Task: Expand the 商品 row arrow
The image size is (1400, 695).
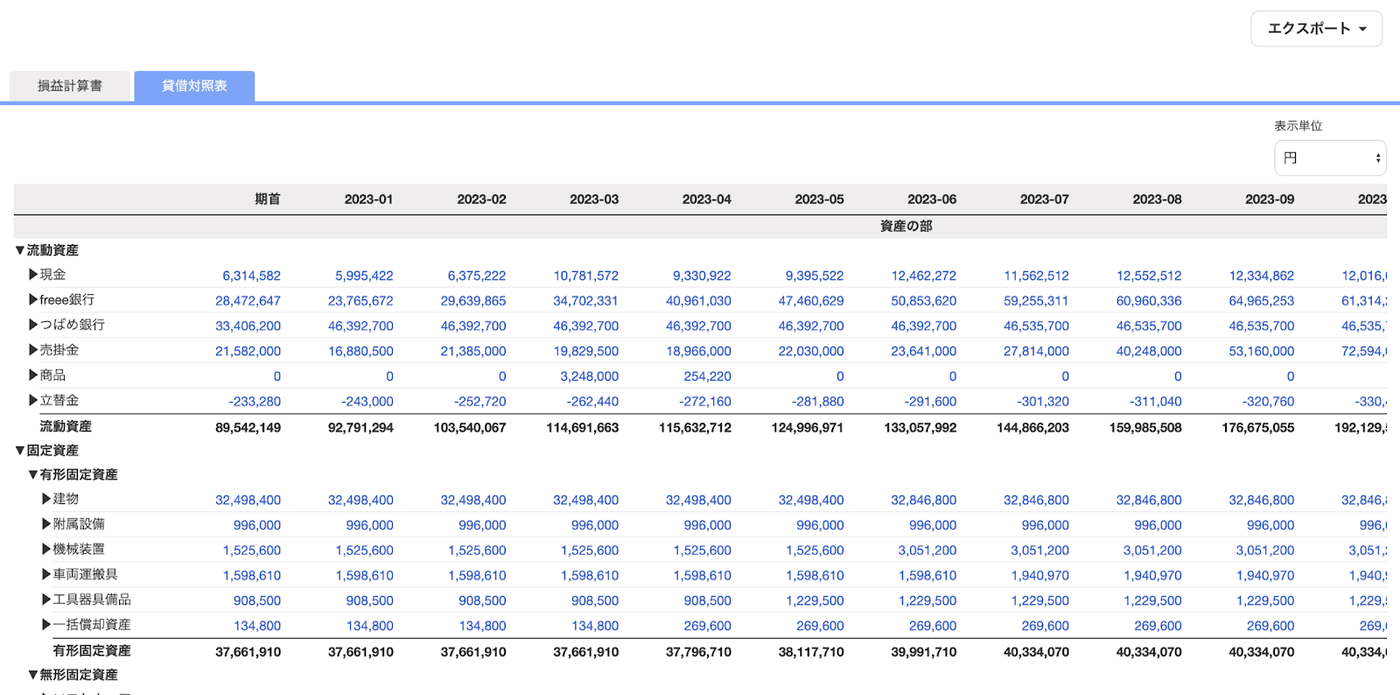Action: pyautogui.click(x=34, y=375)
